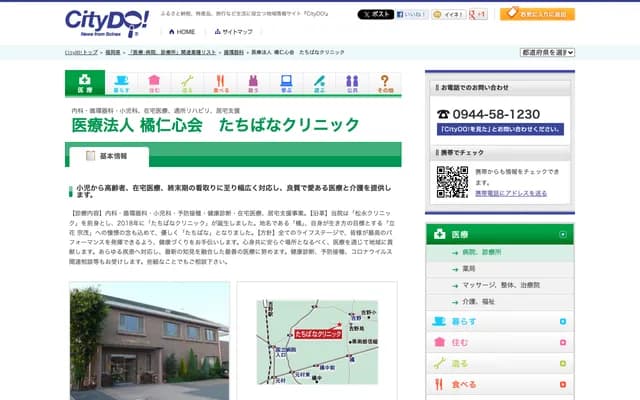Screen dimensions: 640x400
Task: Open 病院、診療所 in the sidebar
Action: pyautogui.click(x=482, y=252)
